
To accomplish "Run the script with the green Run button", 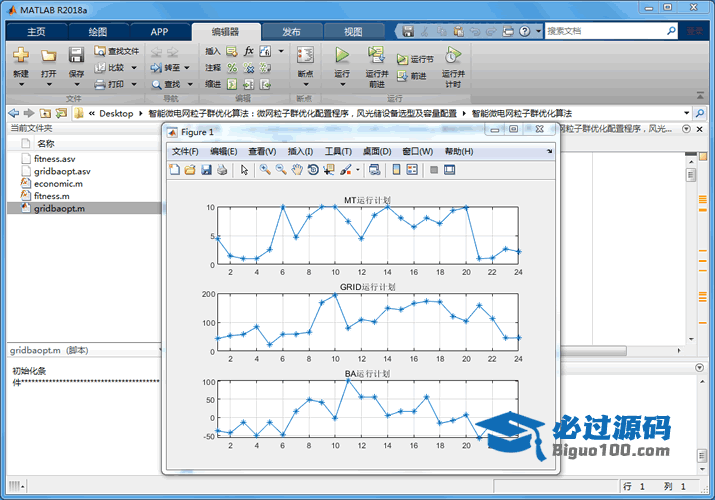I will point(342,56).
